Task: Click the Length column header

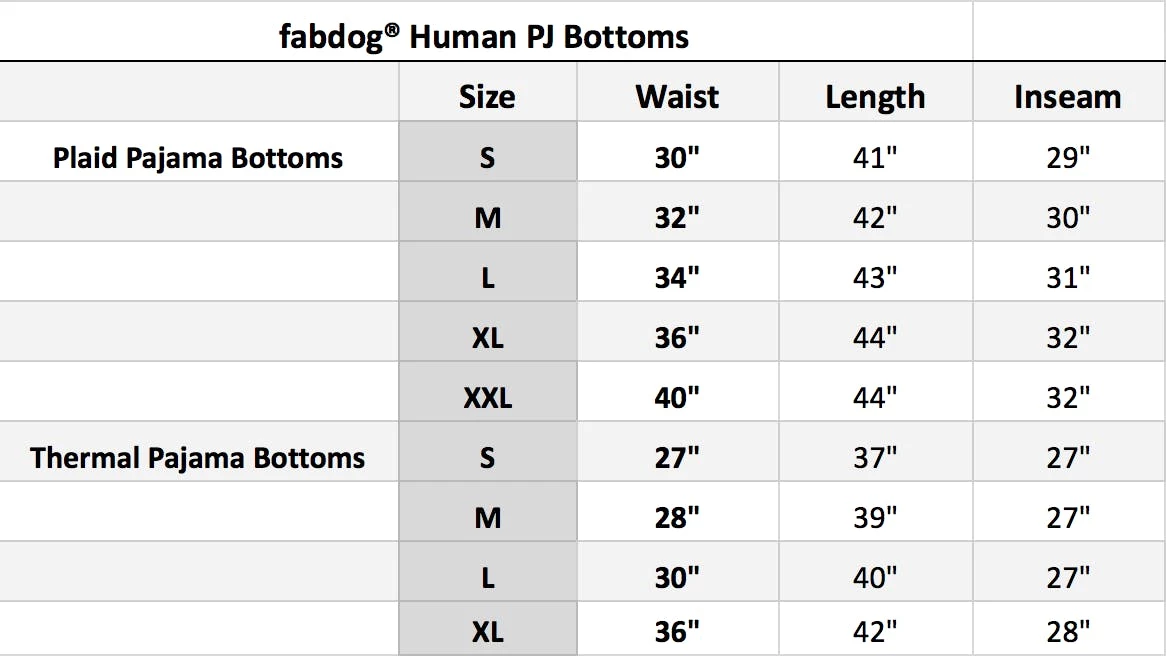Action: [x=875, y=97]
